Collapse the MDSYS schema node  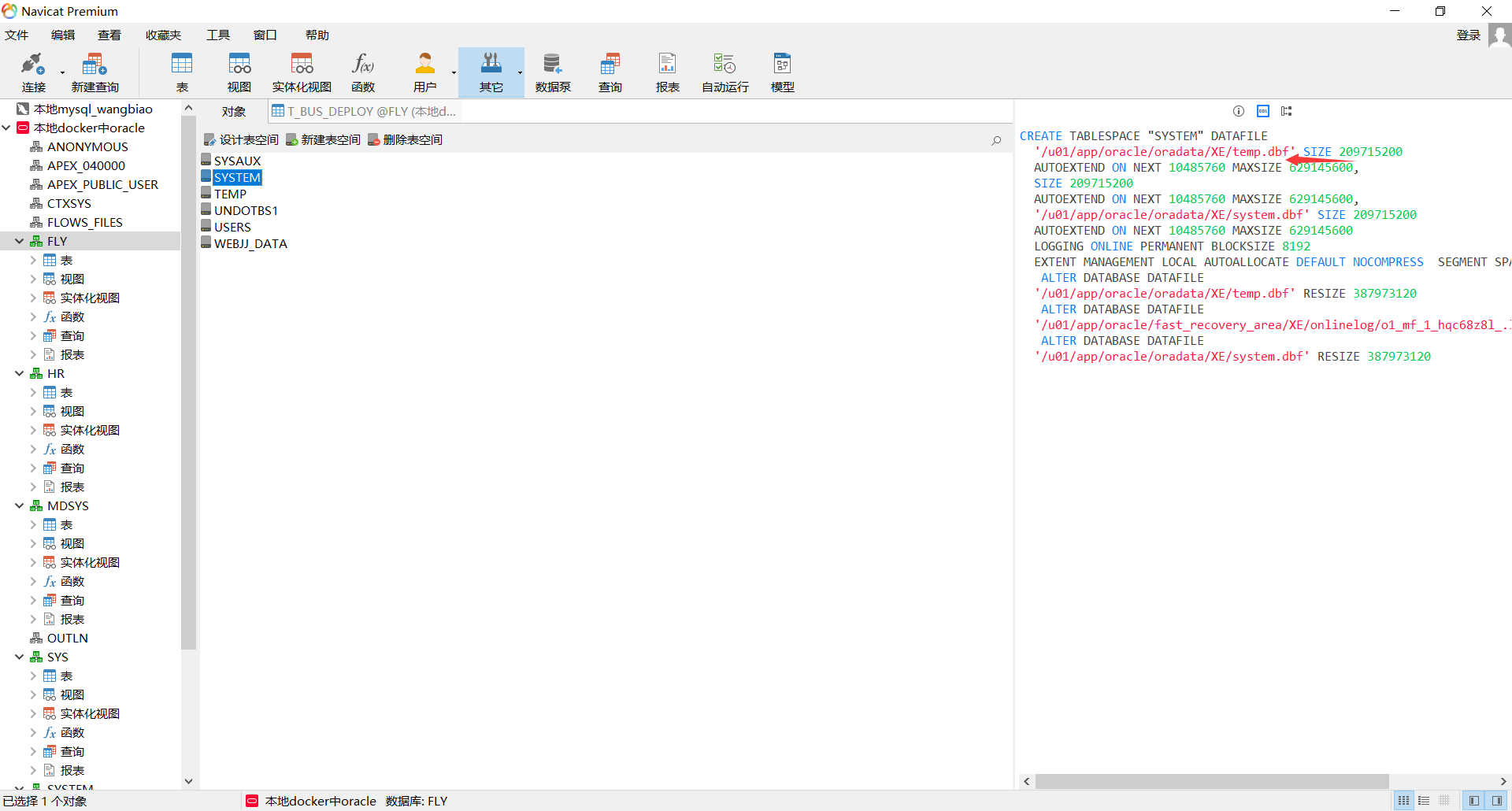click(19, 505)
